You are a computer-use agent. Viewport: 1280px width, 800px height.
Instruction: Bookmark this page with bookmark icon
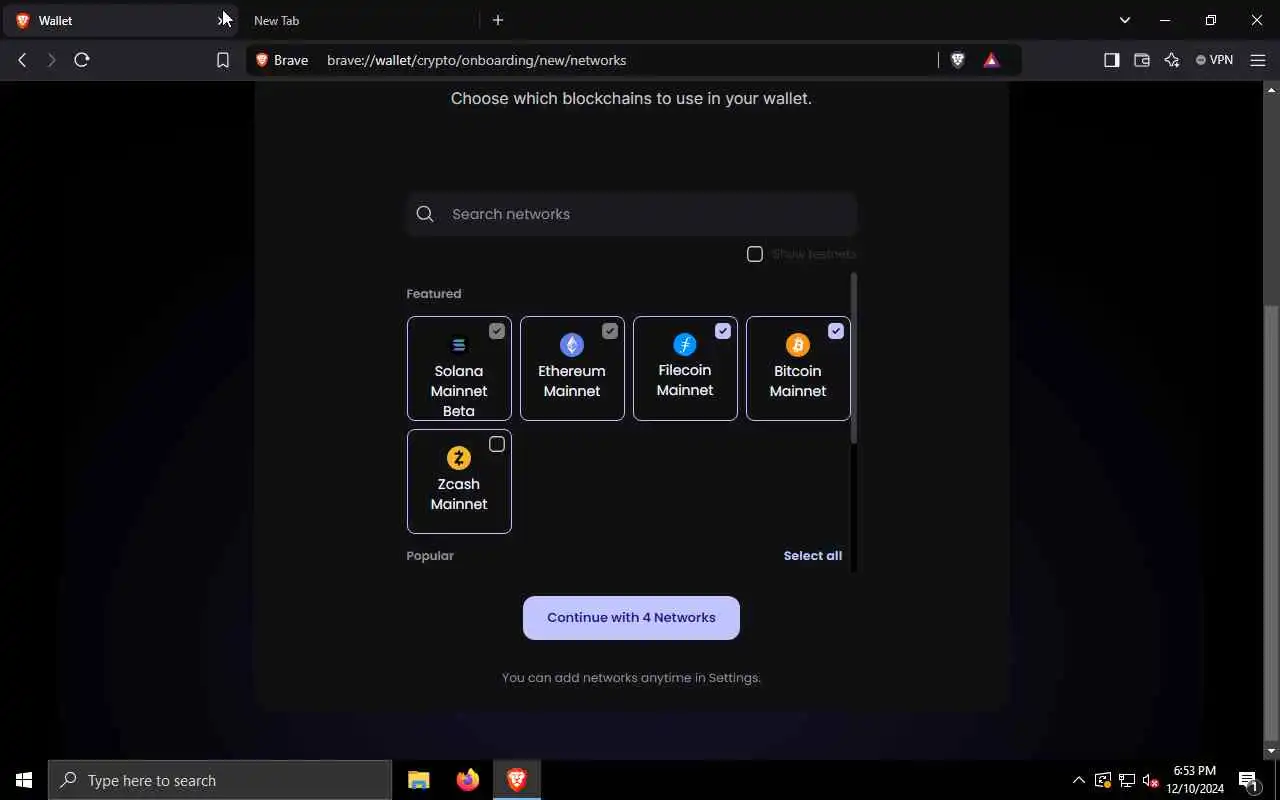pyautogui.click(x=223, y=60)
